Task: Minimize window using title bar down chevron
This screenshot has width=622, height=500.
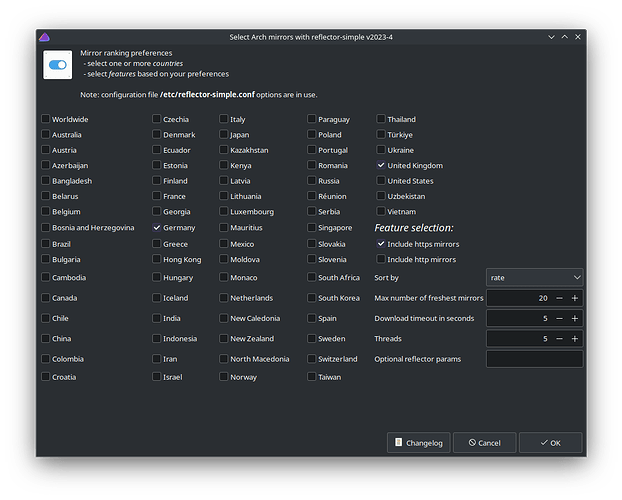Action: (x=551, y=37)
